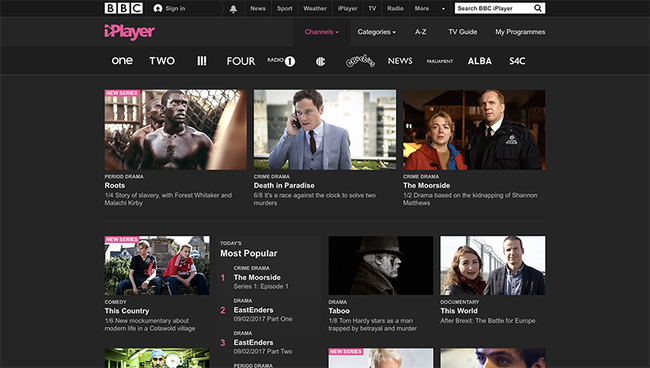650x368 pixels.
Task: Select S4C channel logo
Action: (x=517, y=61)
